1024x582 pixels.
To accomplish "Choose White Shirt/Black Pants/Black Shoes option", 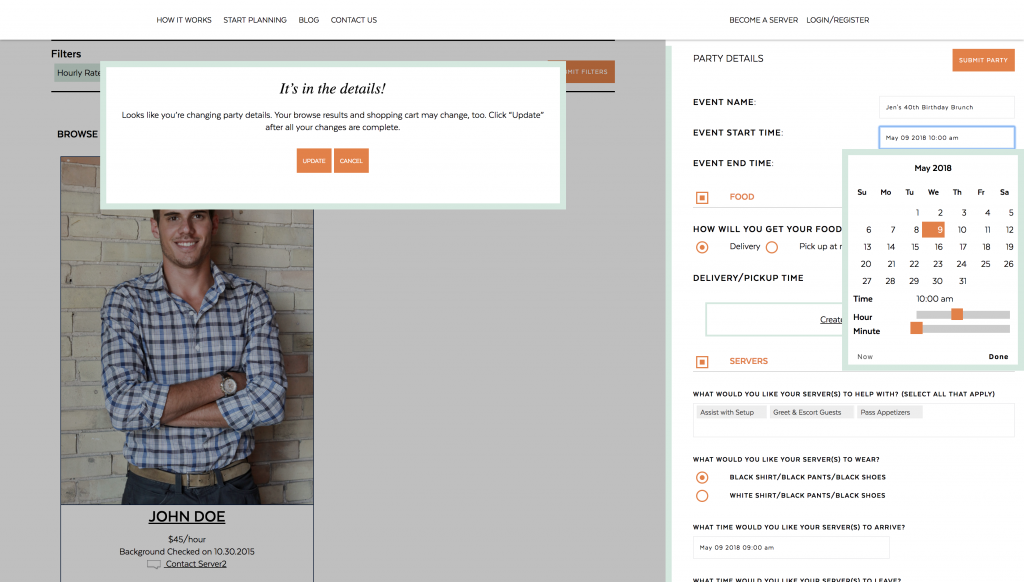I will tap(702, 496).
